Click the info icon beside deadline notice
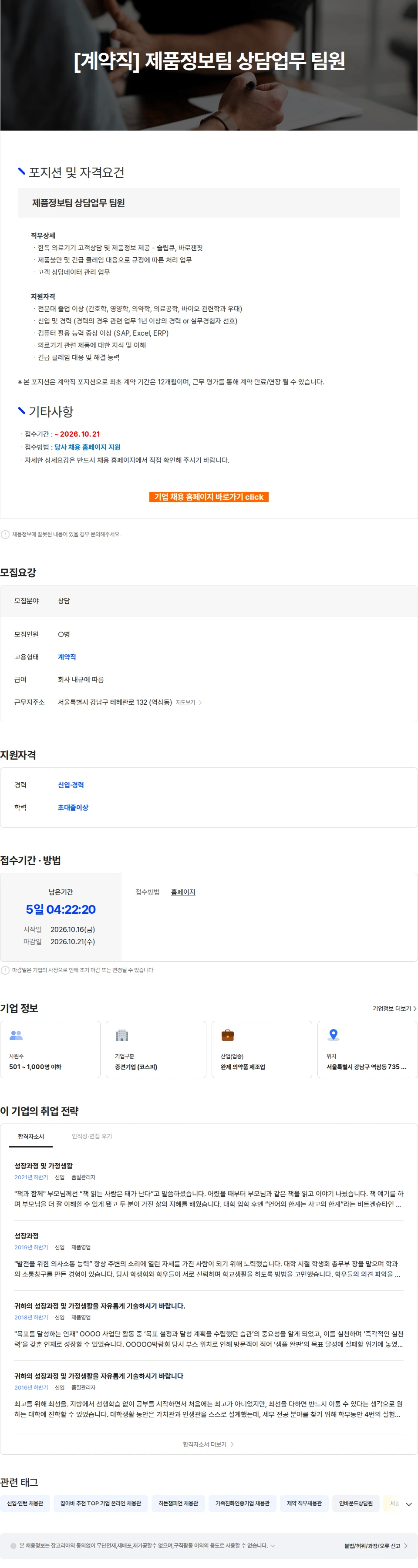418x1568 pixels. pyautogui.click(x=6, y=970)
